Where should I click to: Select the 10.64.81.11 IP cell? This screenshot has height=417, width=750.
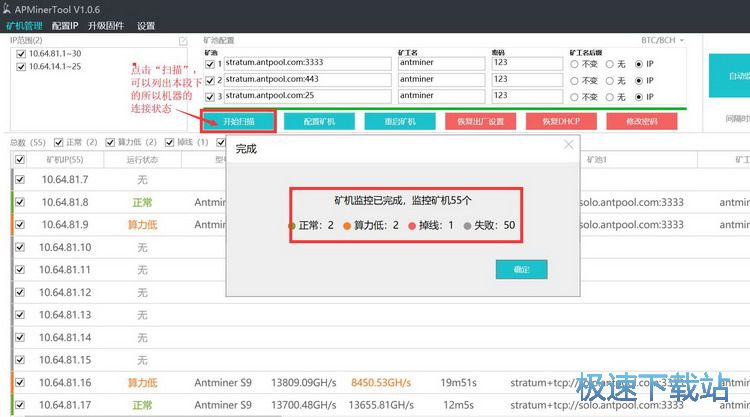65,270
